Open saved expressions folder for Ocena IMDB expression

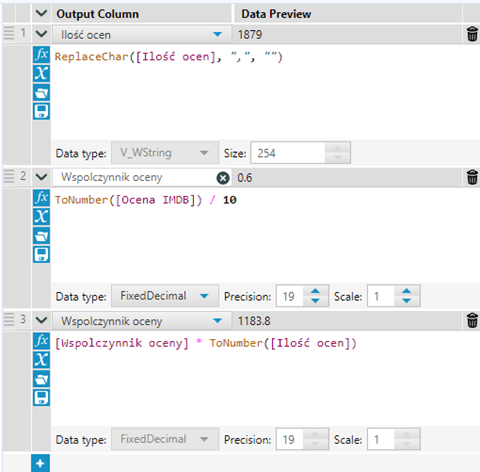tap(41, 236)
